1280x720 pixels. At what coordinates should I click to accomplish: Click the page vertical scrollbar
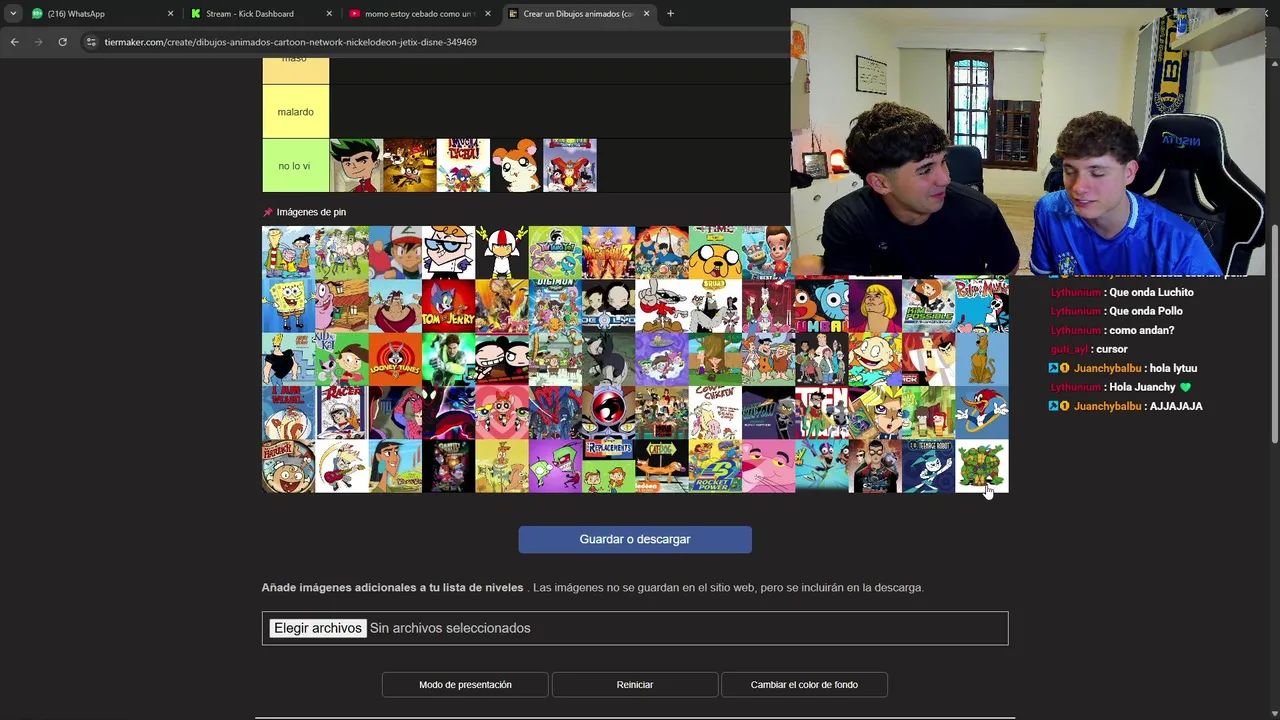[1274, 335]
